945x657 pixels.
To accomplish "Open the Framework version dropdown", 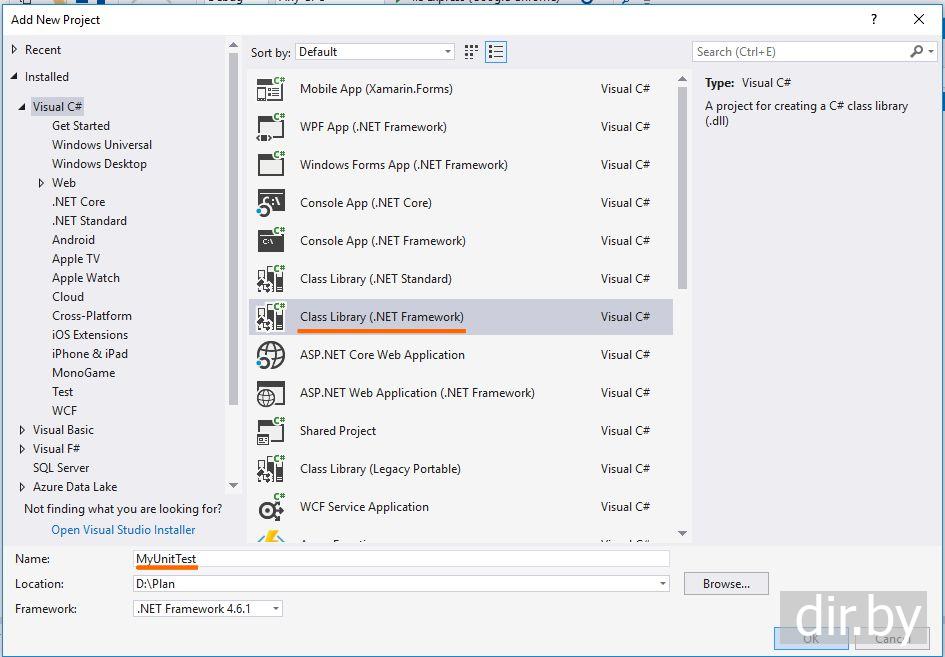I will (x=208, y=608).
